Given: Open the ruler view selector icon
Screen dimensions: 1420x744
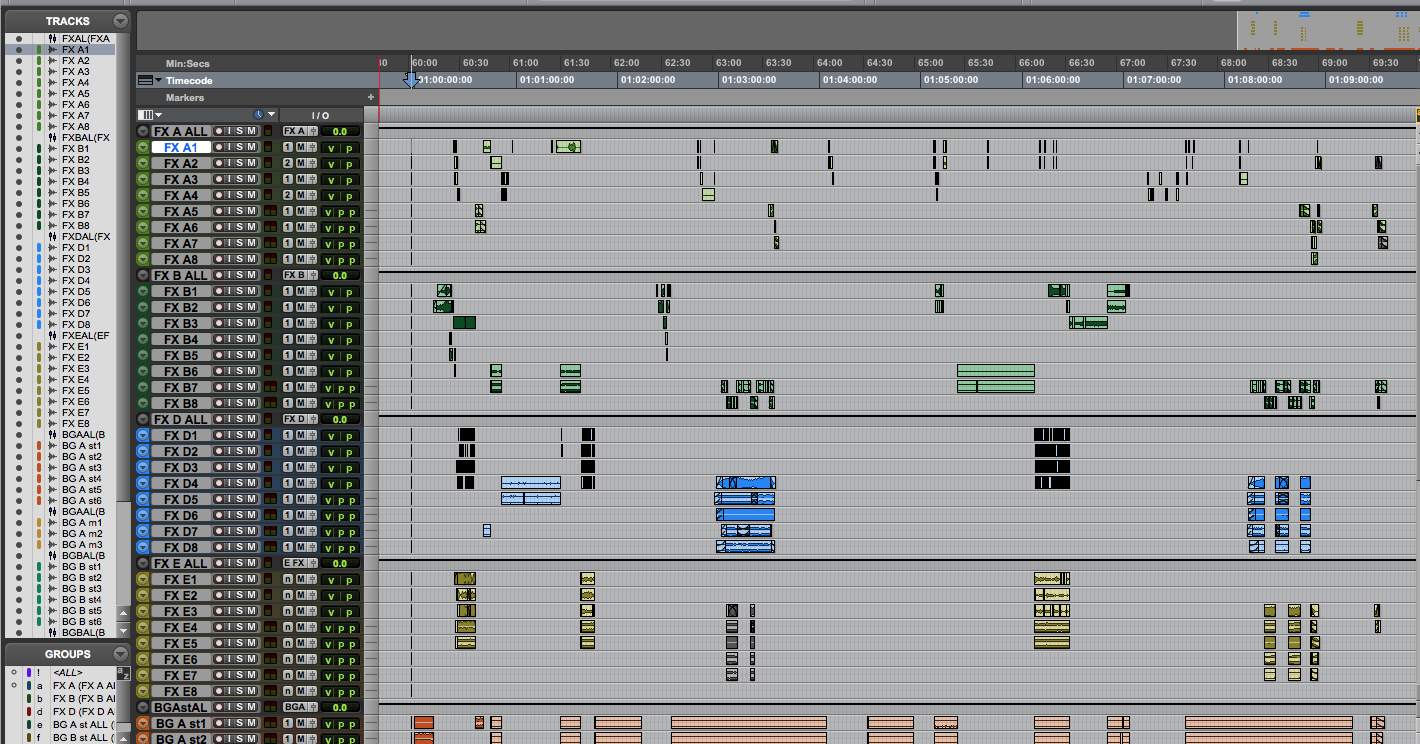Looking at the screenshot, I should [146, 80].
